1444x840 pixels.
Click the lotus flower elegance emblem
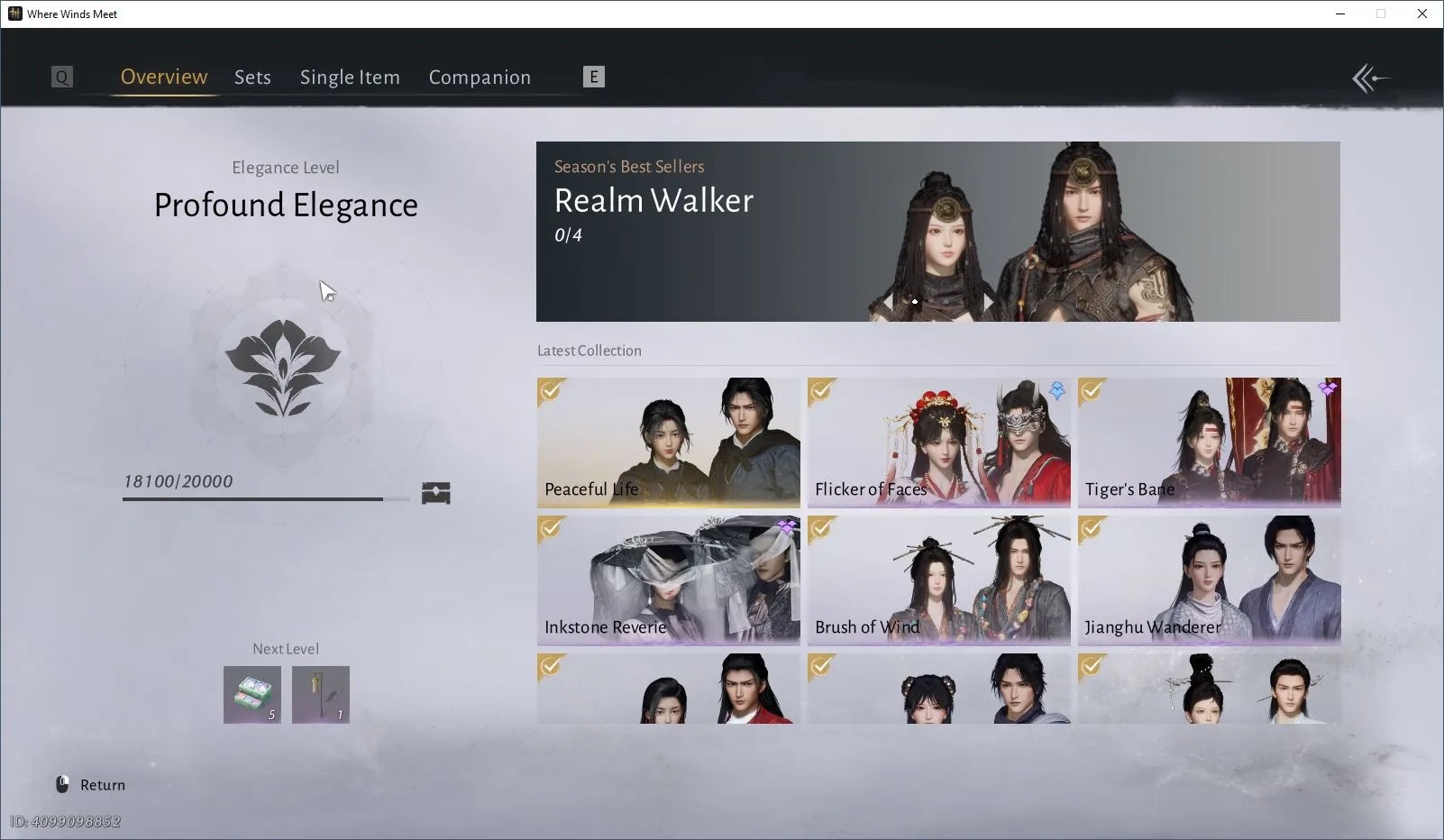(x=283, y=367)
